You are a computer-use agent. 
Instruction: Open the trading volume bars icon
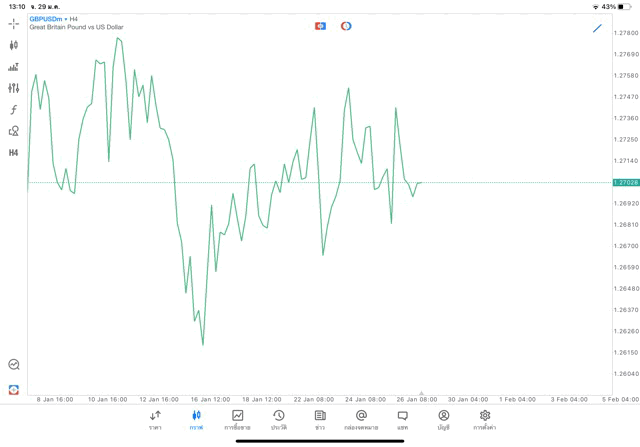tap(13, 67)
